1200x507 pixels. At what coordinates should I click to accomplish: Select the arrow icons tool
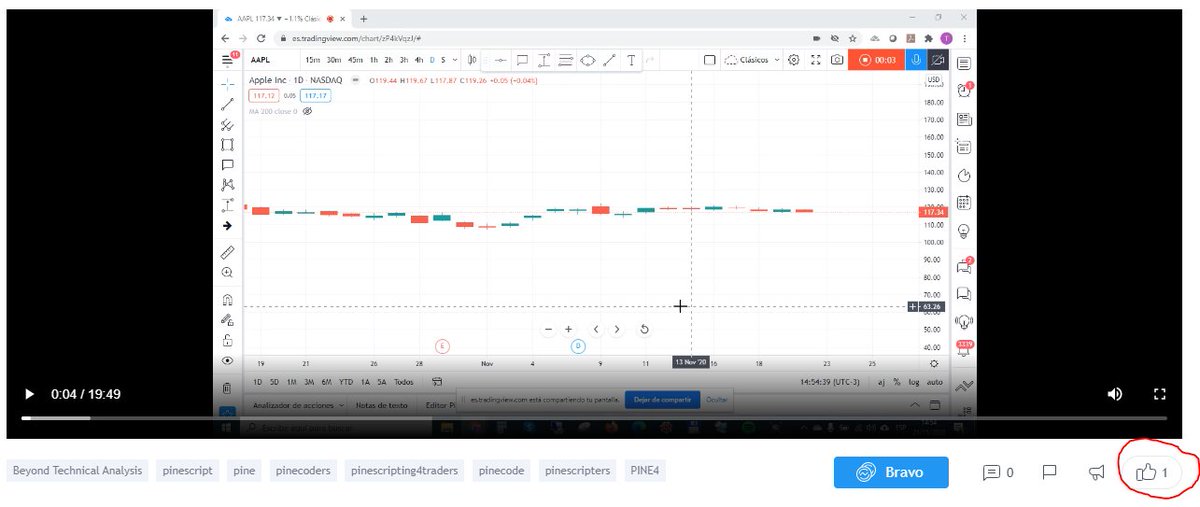coord(228,226)
